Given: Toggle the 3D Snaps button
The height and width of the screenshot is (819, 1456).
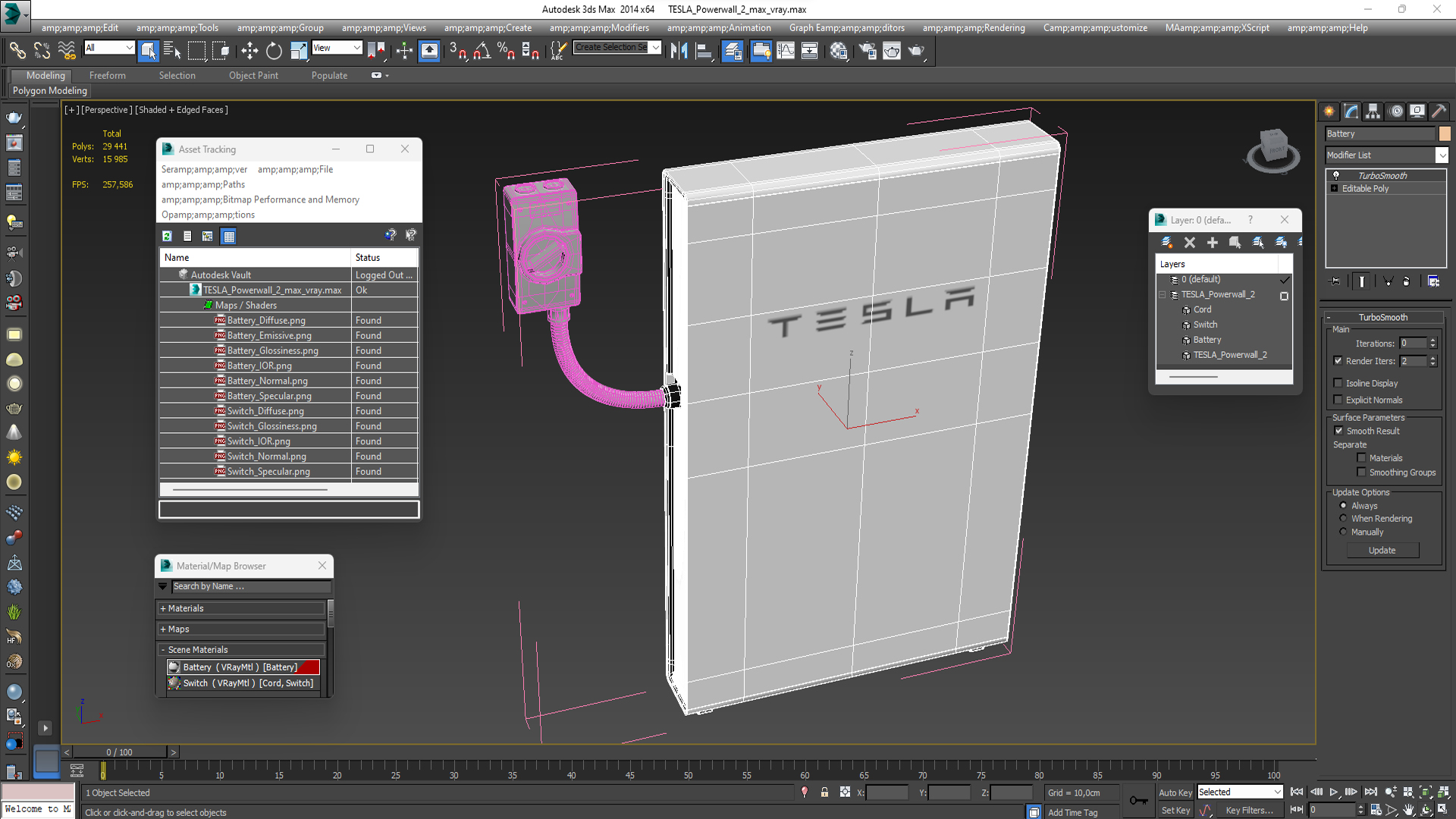Looking at the screenshot, I should (x=458, y=51).
